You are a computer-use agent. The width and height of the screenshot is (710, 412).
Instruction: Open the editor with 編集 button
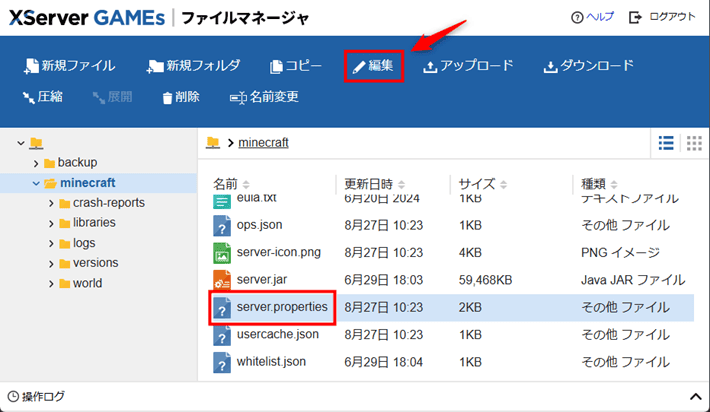374,66
